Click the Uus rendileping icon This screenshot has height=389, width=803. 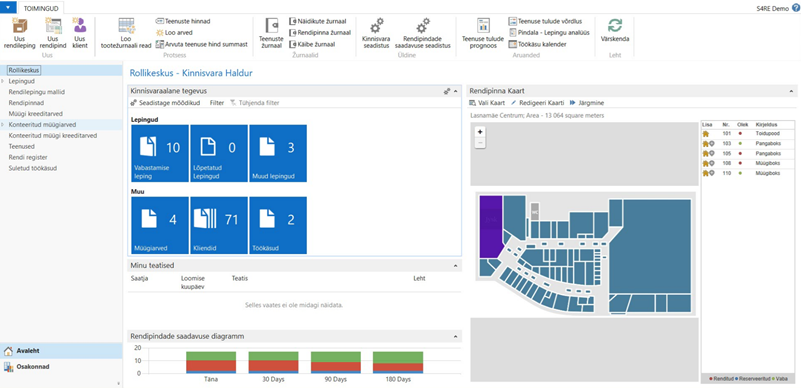click(x=20, y=26)
